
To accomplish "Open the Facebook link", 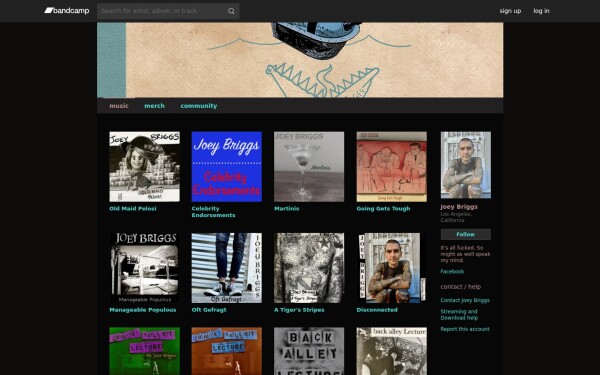I will click(x=452, y=272).
